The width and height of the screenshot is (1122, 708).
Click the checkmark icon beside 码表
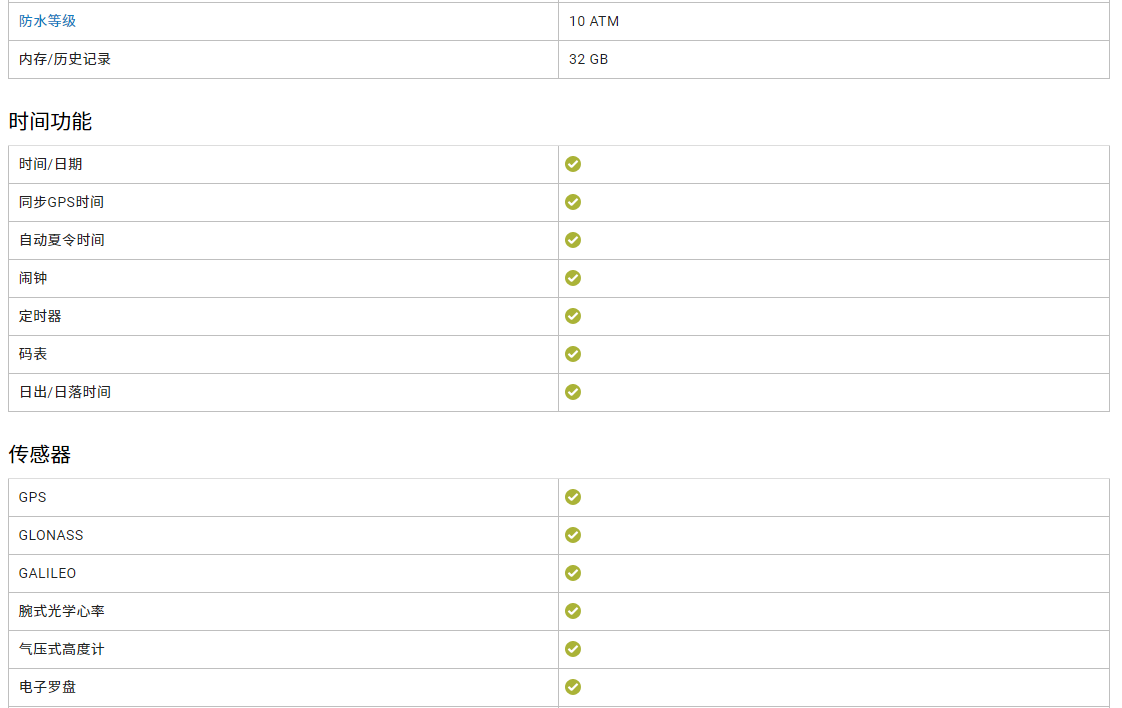tap(573, 354)
